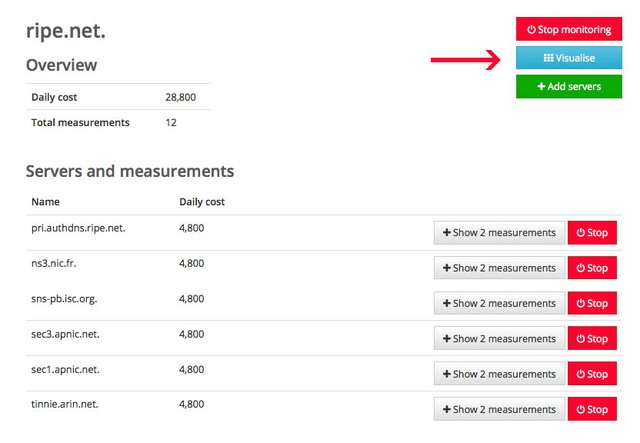The width and height of the screenshot is (640, 443).
Task: Select the sec3.apnic.net. server name
Action: click(x=65, y=334)
